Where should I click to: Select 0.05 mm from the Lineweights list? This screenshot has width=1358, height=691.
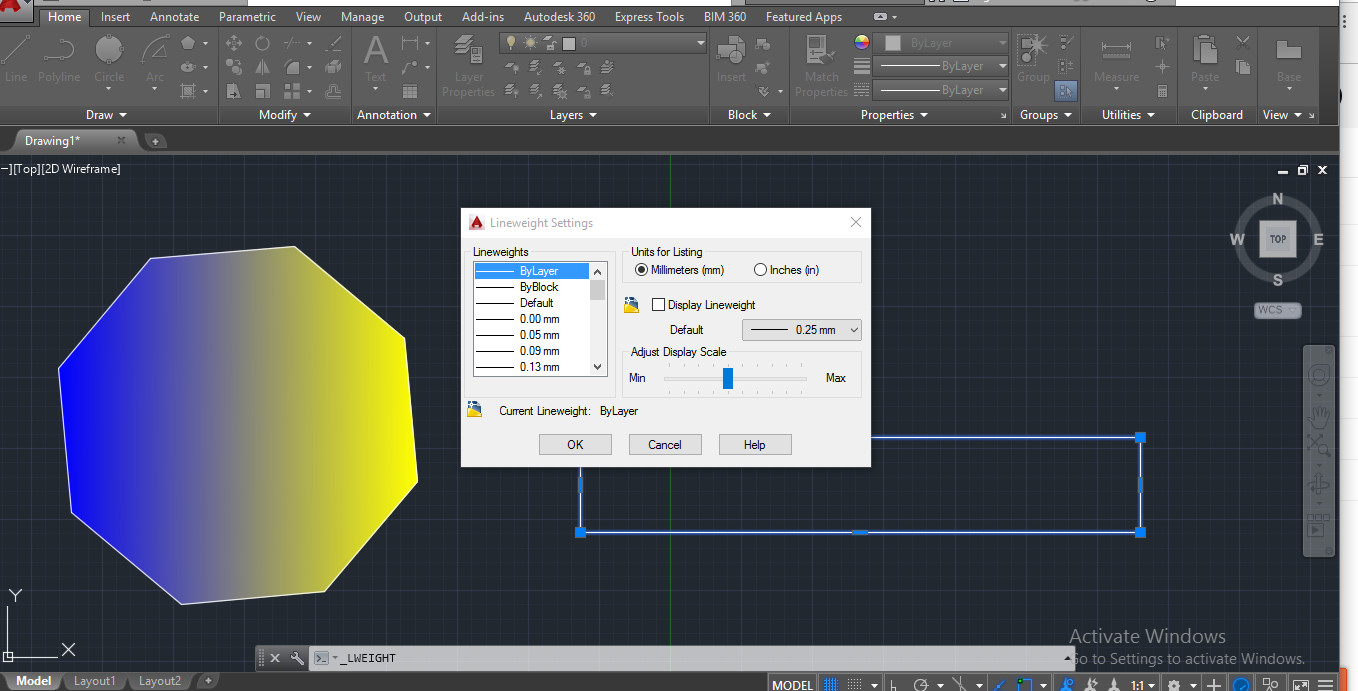pyautogui.click(x=540, y=335)
